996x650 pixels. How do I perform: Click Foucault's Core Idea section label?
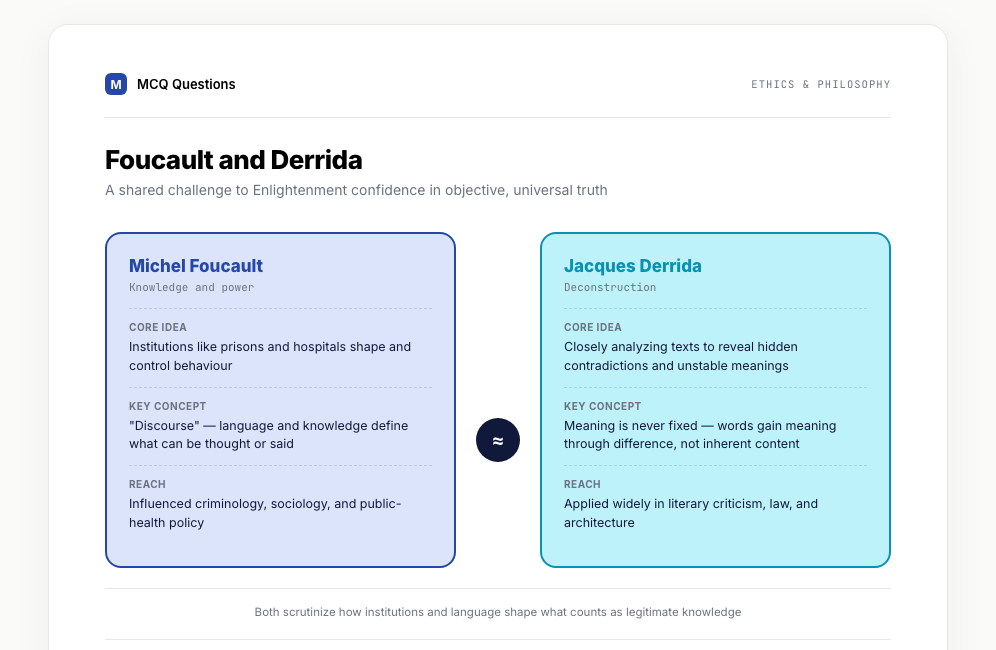pos(158,327)
